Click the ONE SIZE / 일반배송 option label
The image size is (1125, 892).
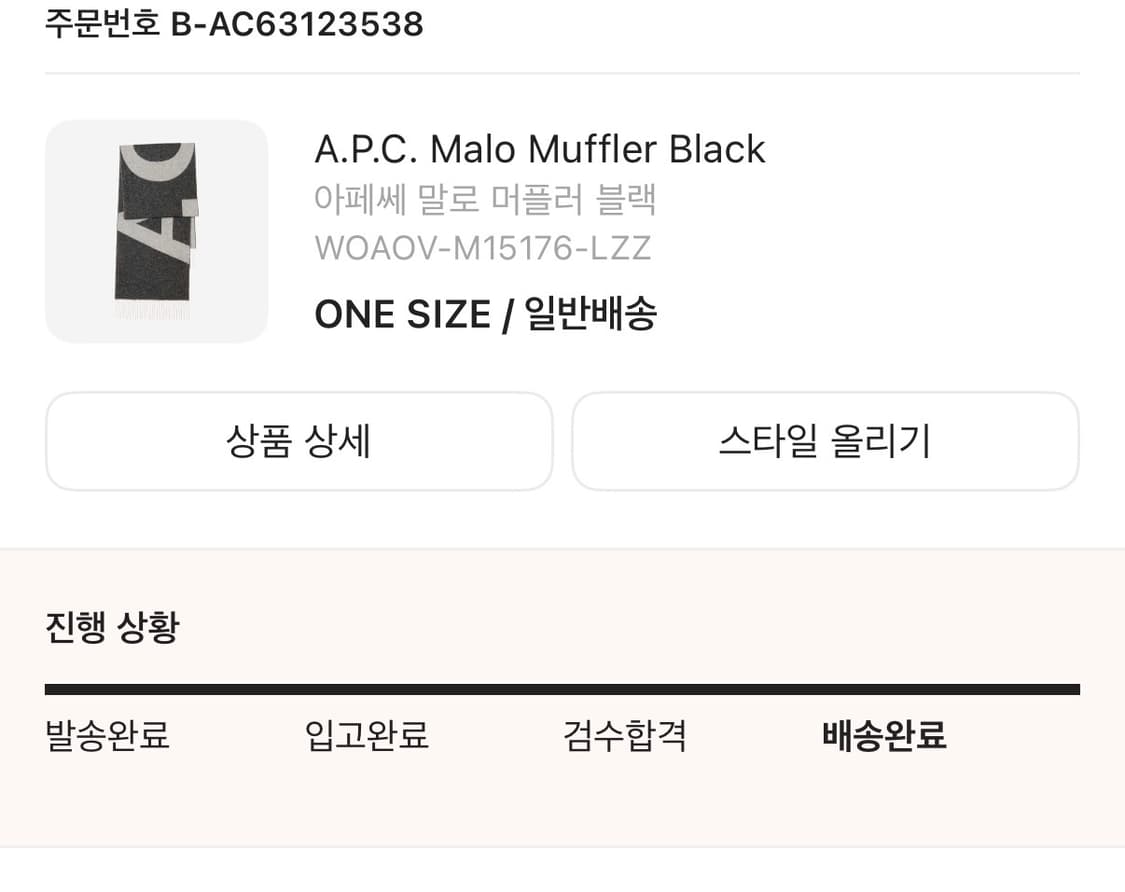tap(487, 313)
